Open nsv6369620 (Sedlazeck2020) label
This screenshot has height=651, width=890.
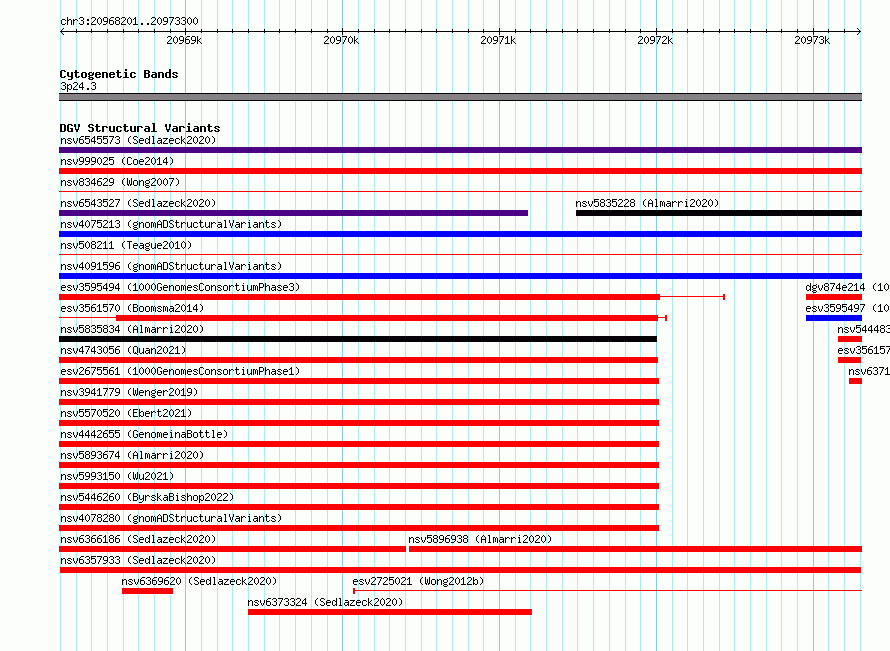[x=199, y=581]
